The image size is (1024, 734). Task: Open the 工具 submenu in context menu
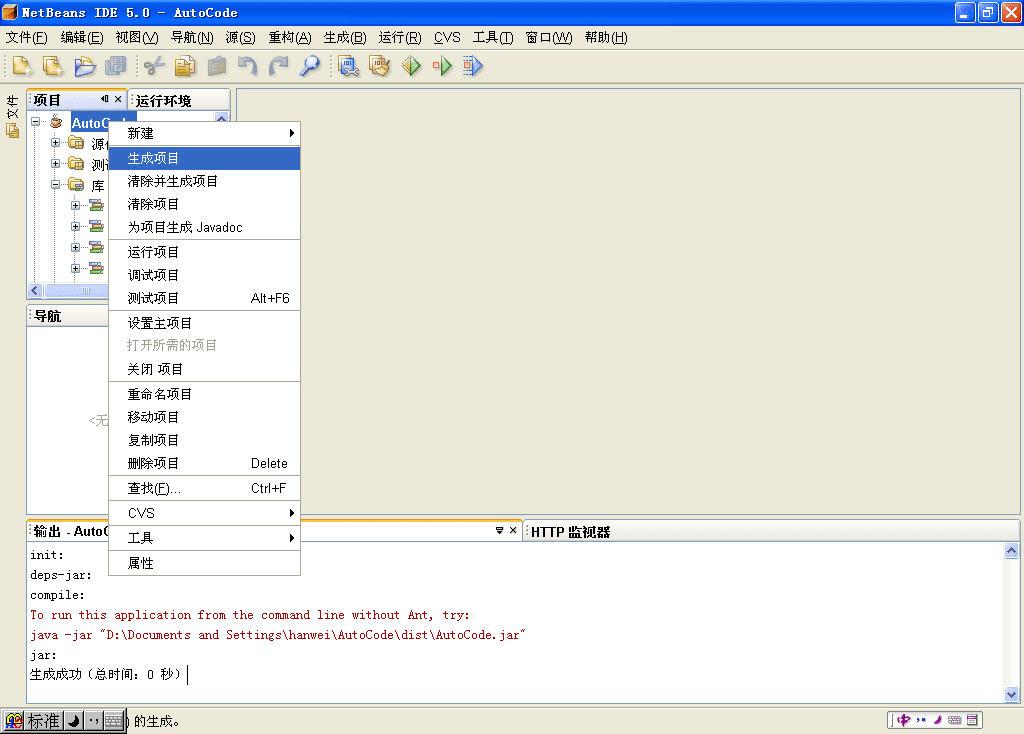204,538
